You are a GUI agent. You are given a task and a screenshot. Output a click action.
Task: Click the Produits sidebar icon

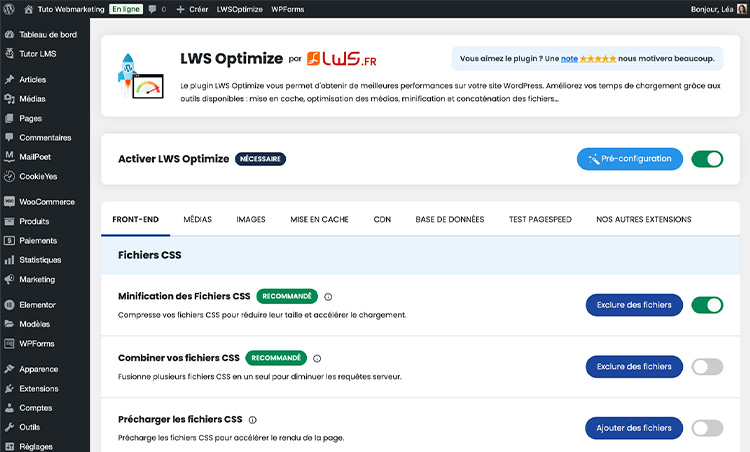pos(10,221)
